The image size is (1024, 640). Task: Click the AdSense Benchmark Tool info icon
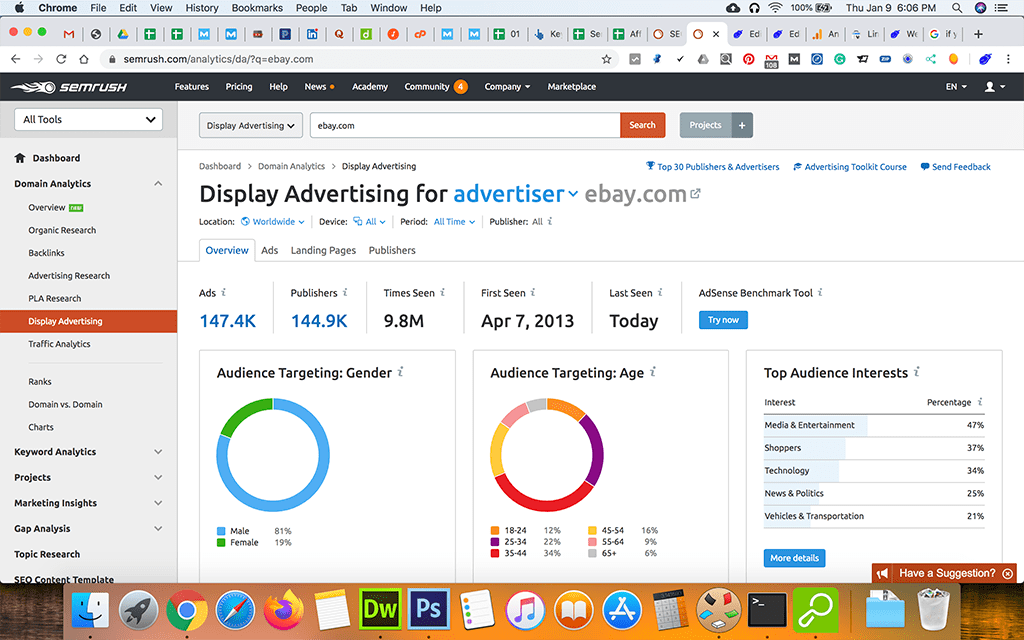coord(820,292)
